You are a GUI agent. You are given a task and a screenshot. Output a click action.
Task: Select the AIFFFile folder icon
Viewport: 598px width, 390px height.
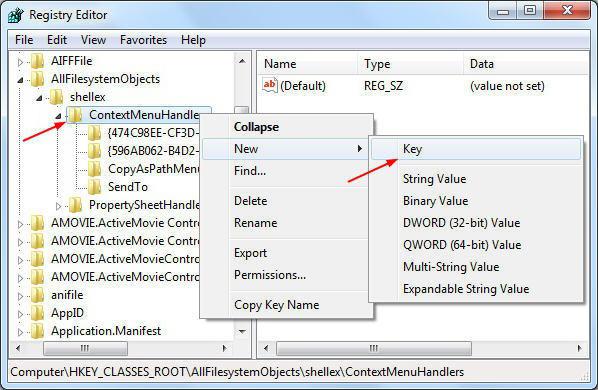(x=37, y=61)
